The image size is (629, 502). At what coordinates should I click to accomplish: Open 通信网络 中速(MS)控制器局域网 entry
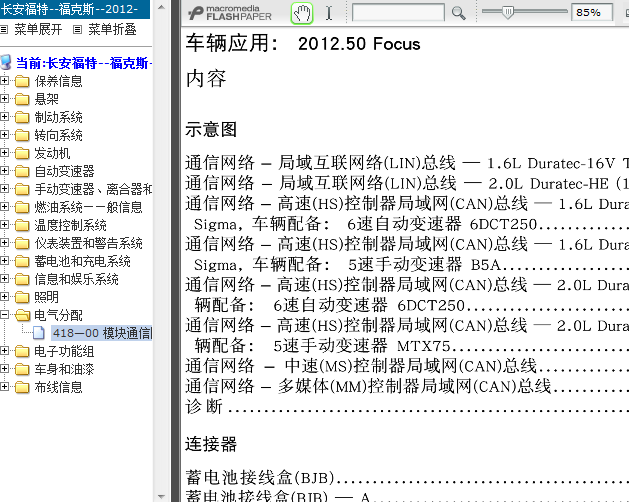point(407,366)
